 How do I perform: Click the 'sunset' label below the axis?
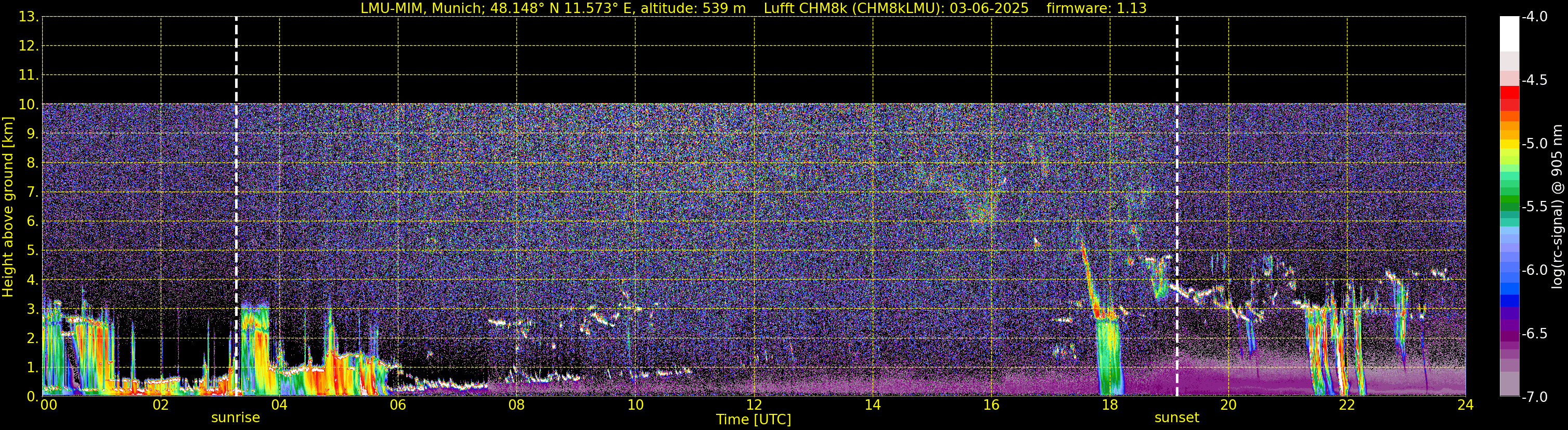coord(1176,418)
